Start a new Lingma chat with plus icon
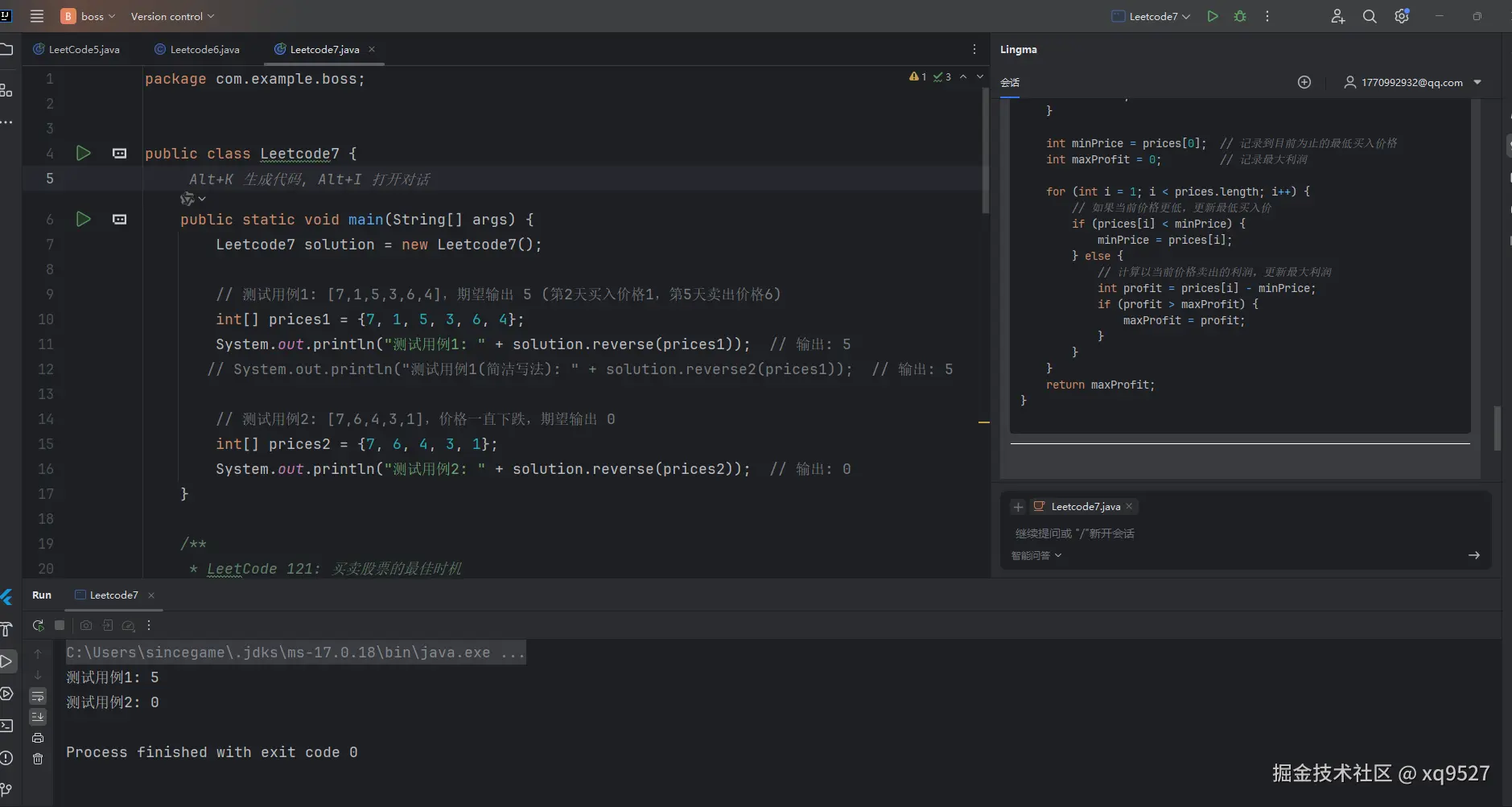This screenshot has height=807, width=1512. click(x=1304, y=82)
